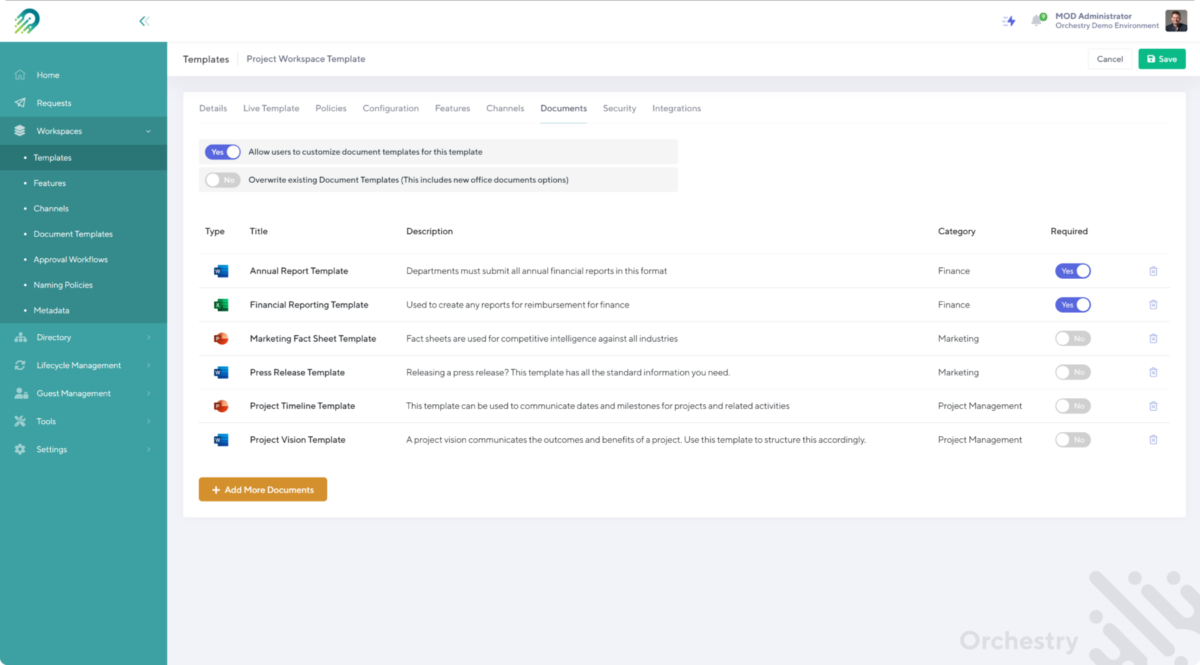
Task: Switch to the Live Template tab
Action: pos(271,108)
